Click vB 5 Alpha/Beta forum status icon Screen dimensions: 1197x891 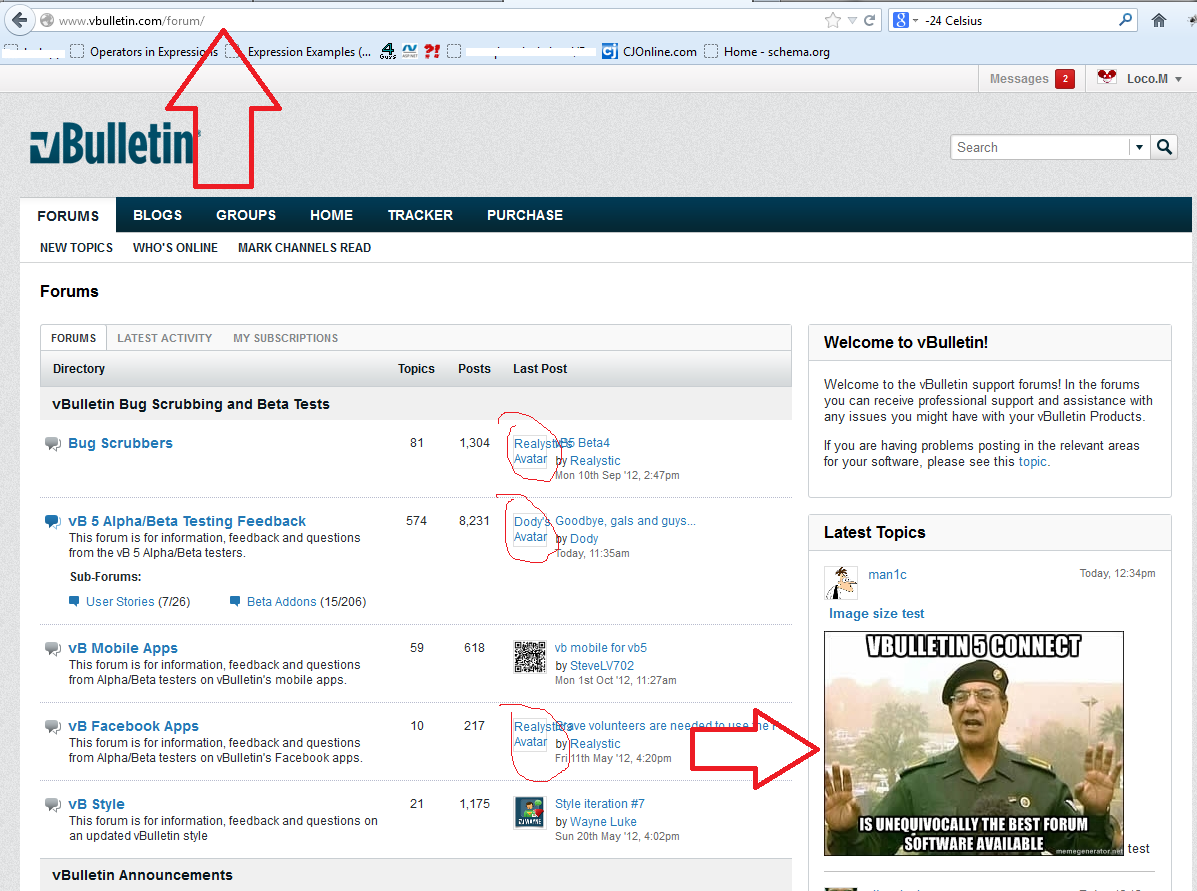coord(53,521)
